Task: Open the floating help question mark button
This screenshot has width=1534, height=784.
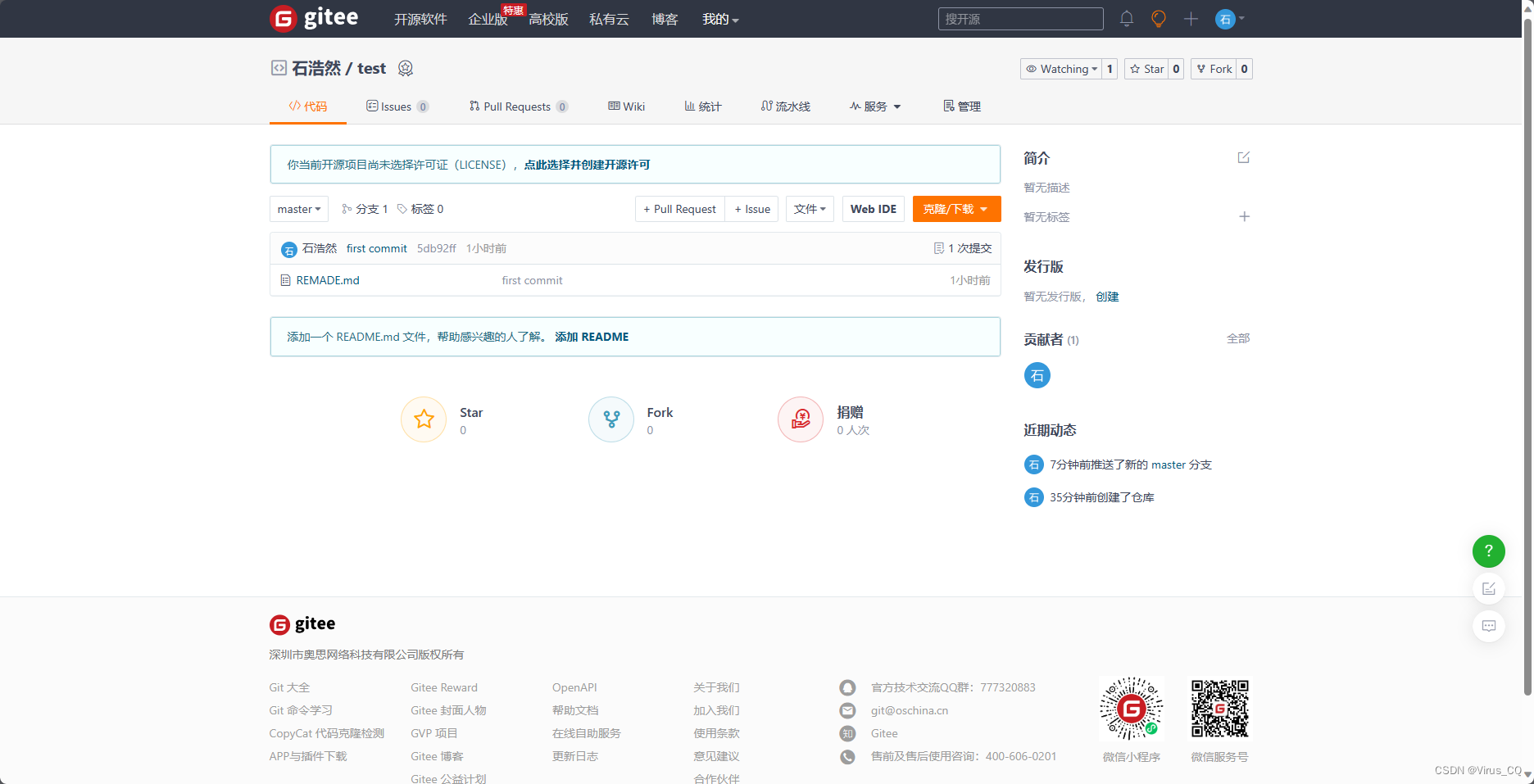Action: click(x=1489, y=551)
